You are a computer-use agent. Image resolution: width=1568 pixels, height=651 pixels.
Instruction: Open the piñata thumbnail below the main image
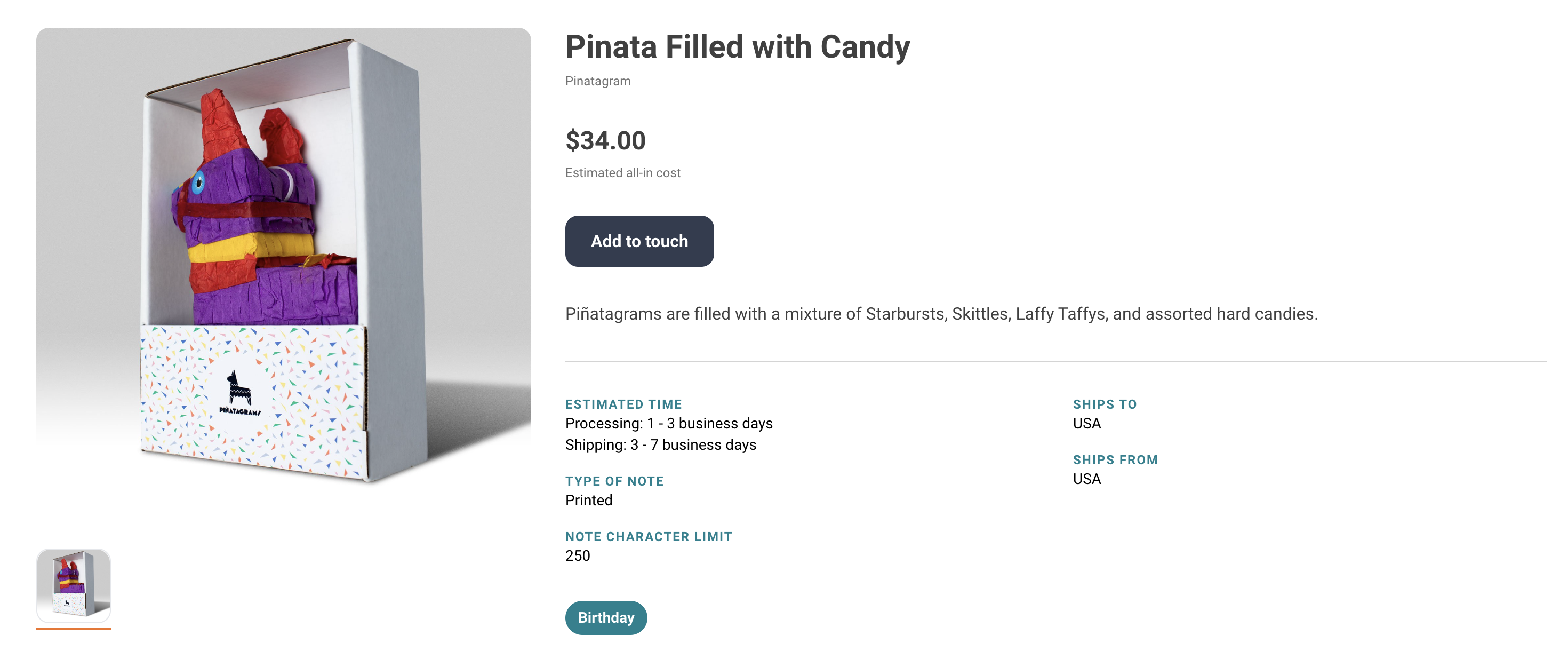[74, 585]
